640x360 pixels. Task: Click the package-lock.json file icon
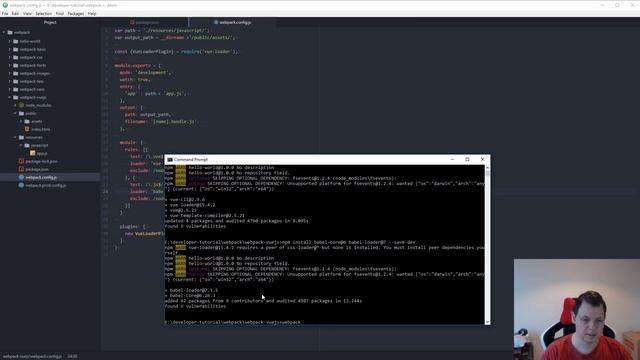point(21,161)
